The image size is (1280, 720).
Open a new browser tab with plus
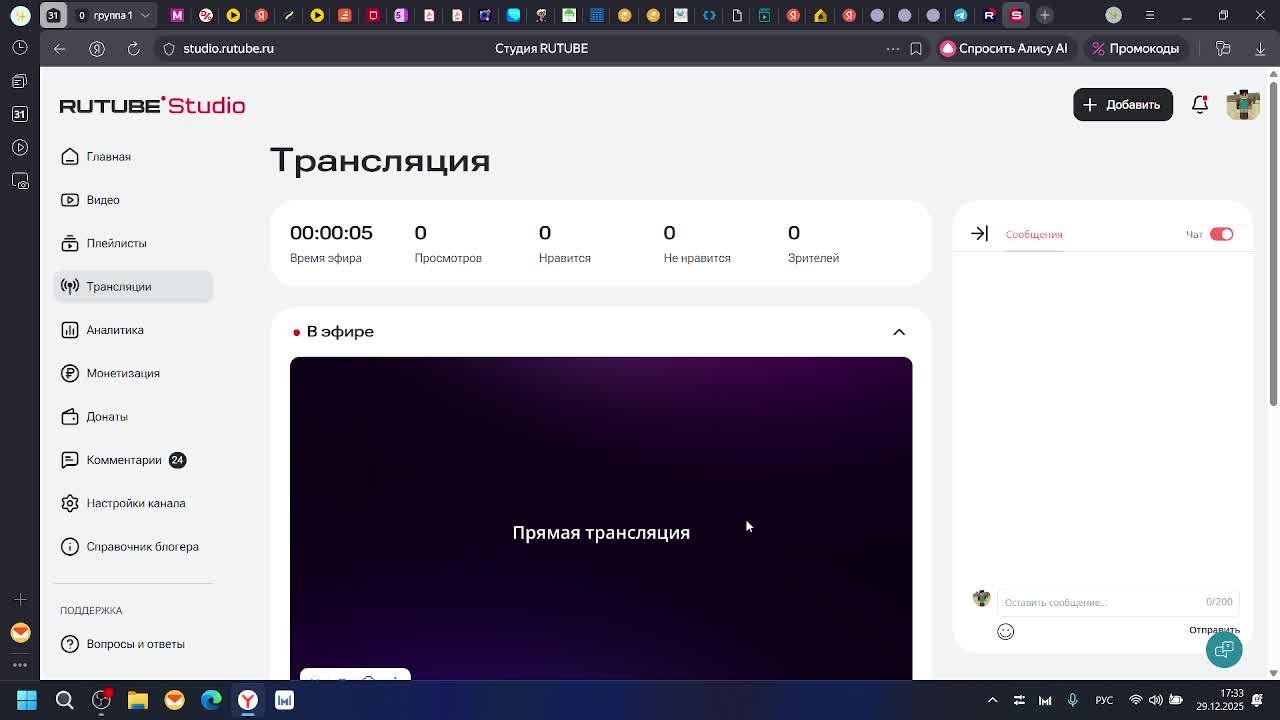point(1044,15)
